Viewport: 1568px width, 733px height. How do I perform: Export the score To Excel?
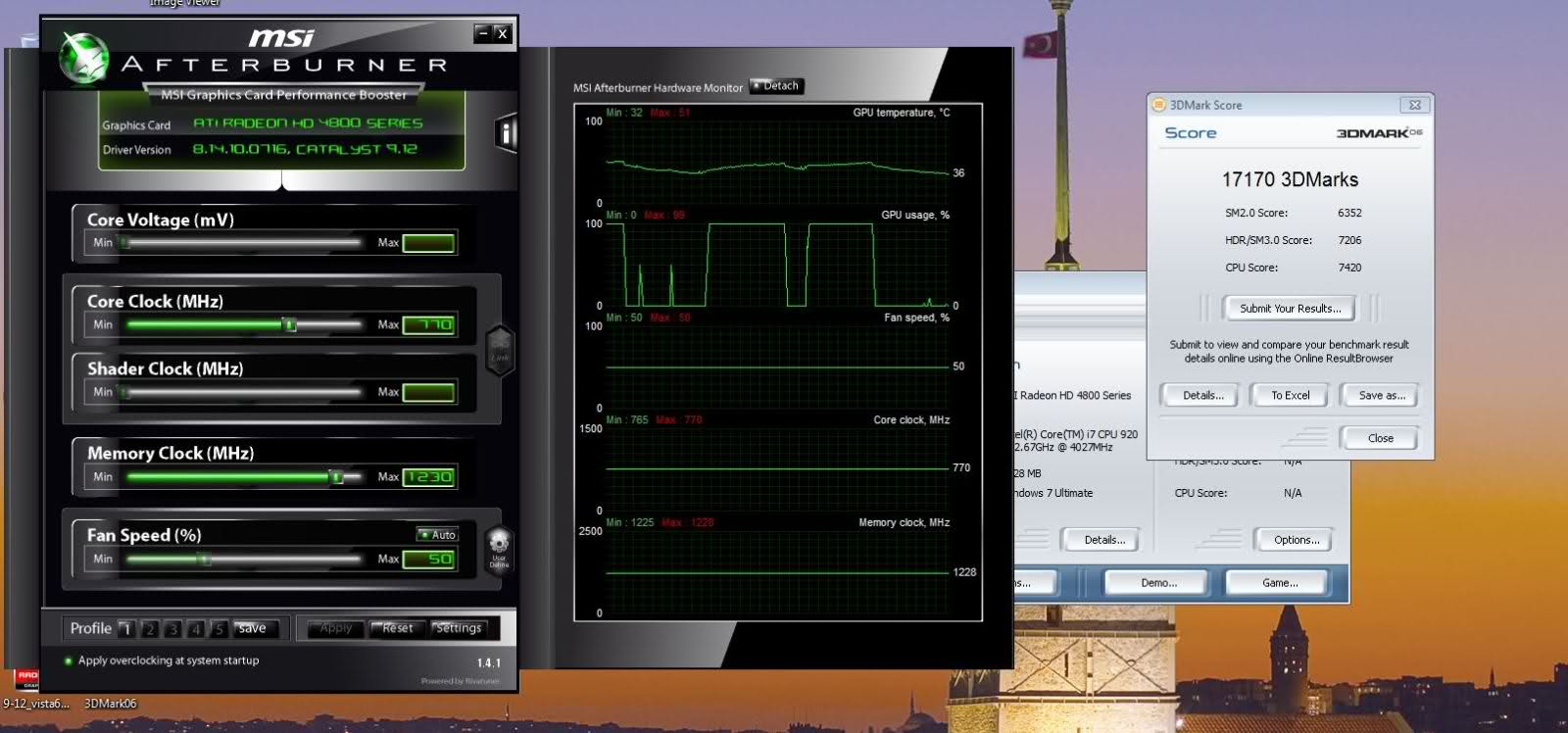(x=1290, y=396)
